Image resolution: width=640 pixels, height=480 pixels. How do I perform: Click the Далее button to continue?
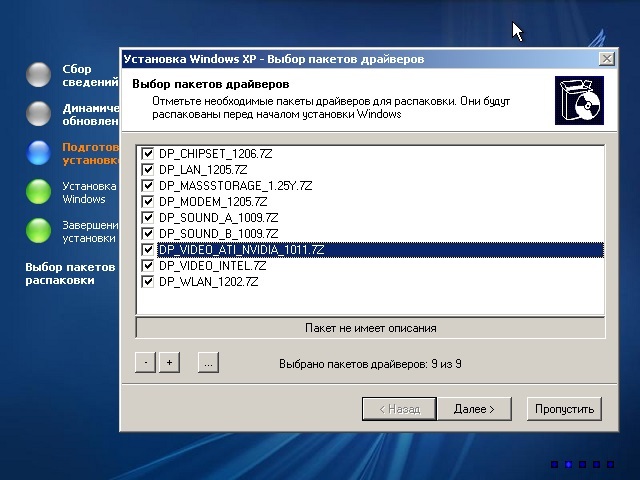[474, 409]
